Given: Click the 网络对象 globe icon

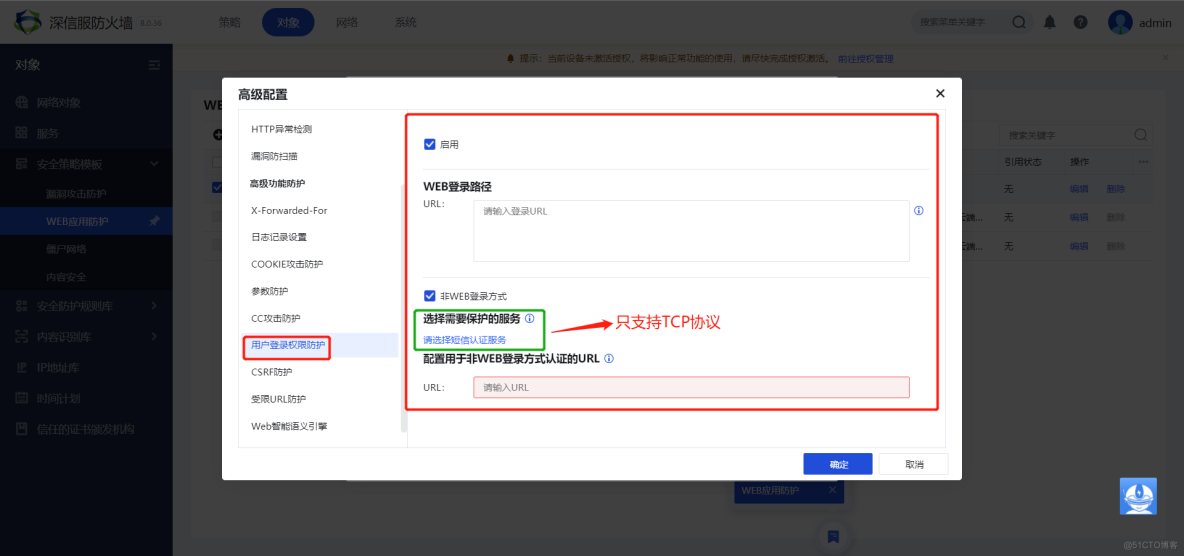Looking at the screenshot, I should coord(22,102).
